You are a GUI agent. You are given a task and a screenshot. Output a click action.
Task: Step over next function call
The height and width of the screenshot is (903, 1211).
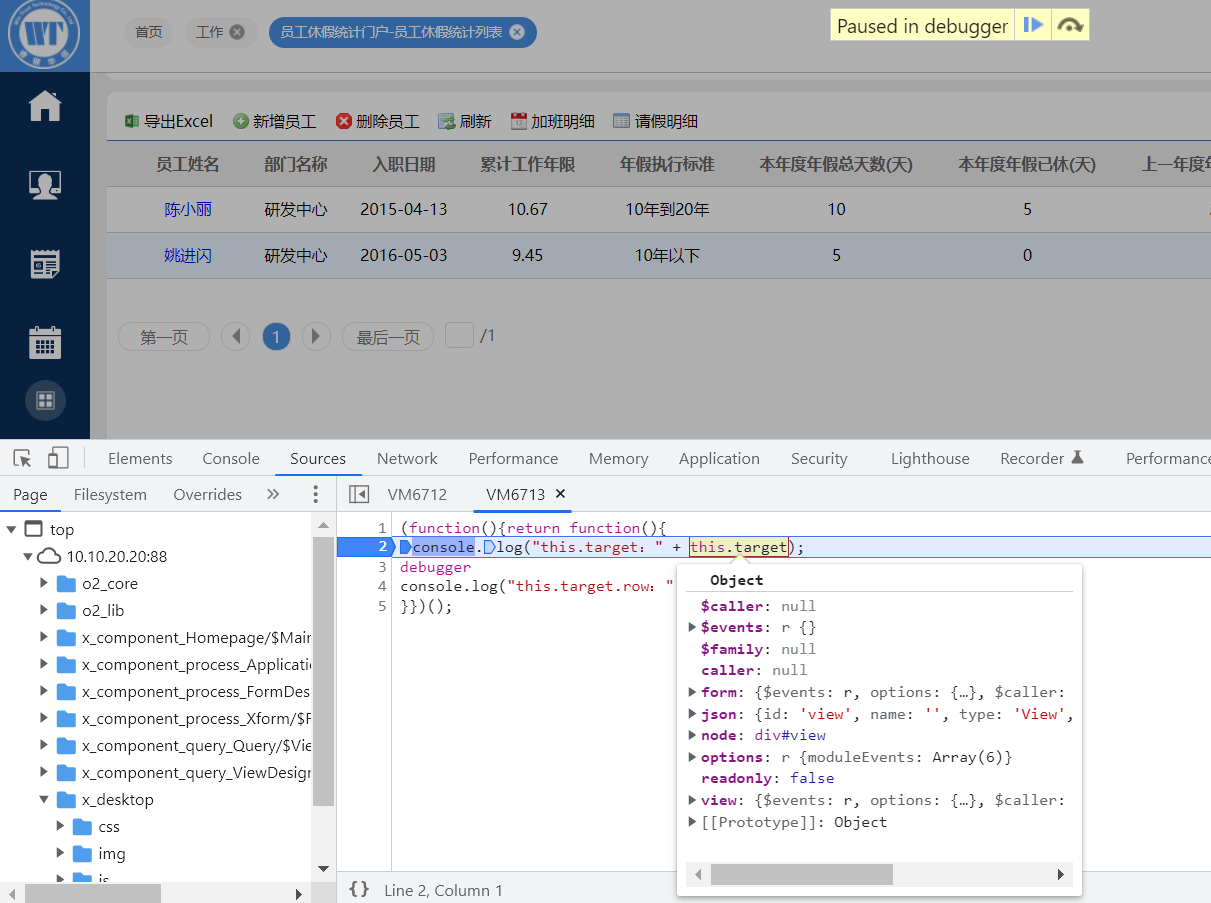[x=1070, y=26]
